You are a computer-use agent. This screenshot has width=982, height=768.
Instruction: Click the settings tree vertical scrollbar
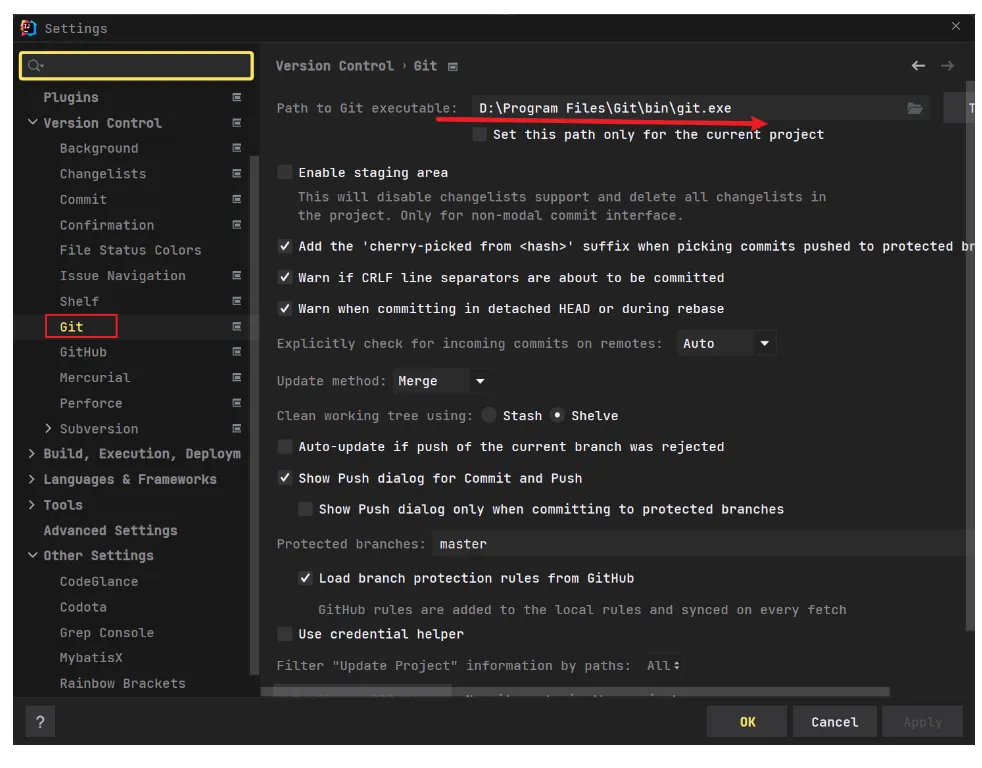click(254, 413)
